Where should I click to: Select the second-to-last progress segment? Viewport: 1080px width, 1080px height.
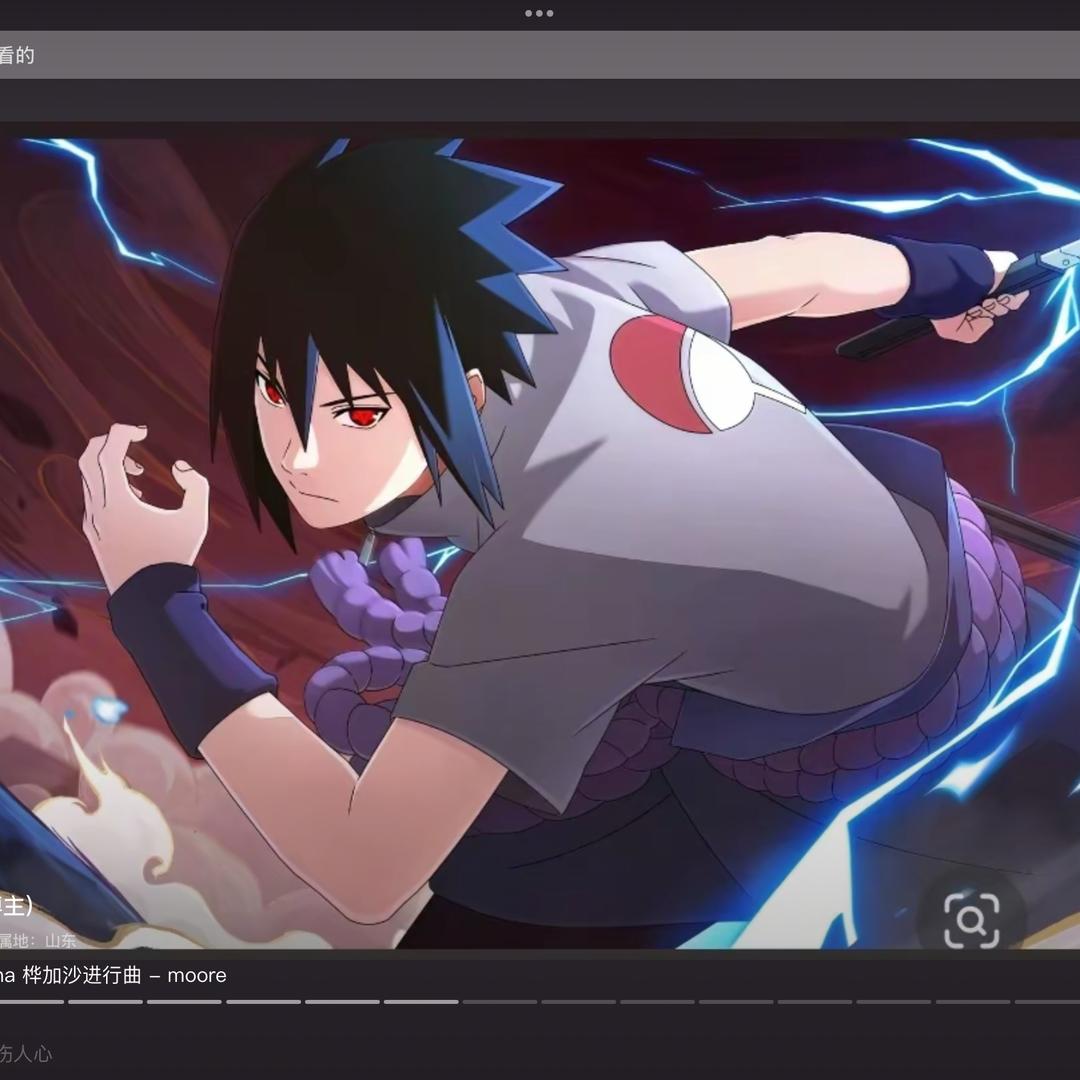point(973,1001)
